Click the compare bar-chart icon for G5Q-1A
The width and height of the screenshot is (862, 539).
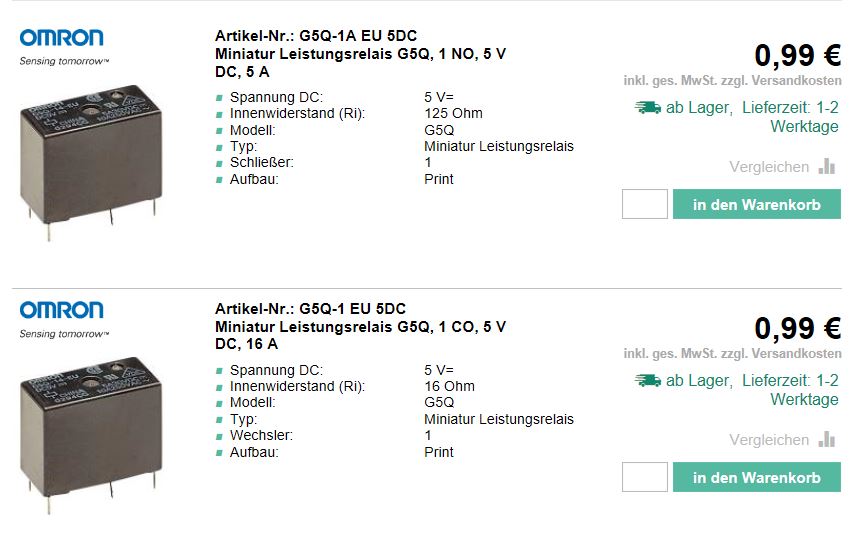(x=826, y=167)
